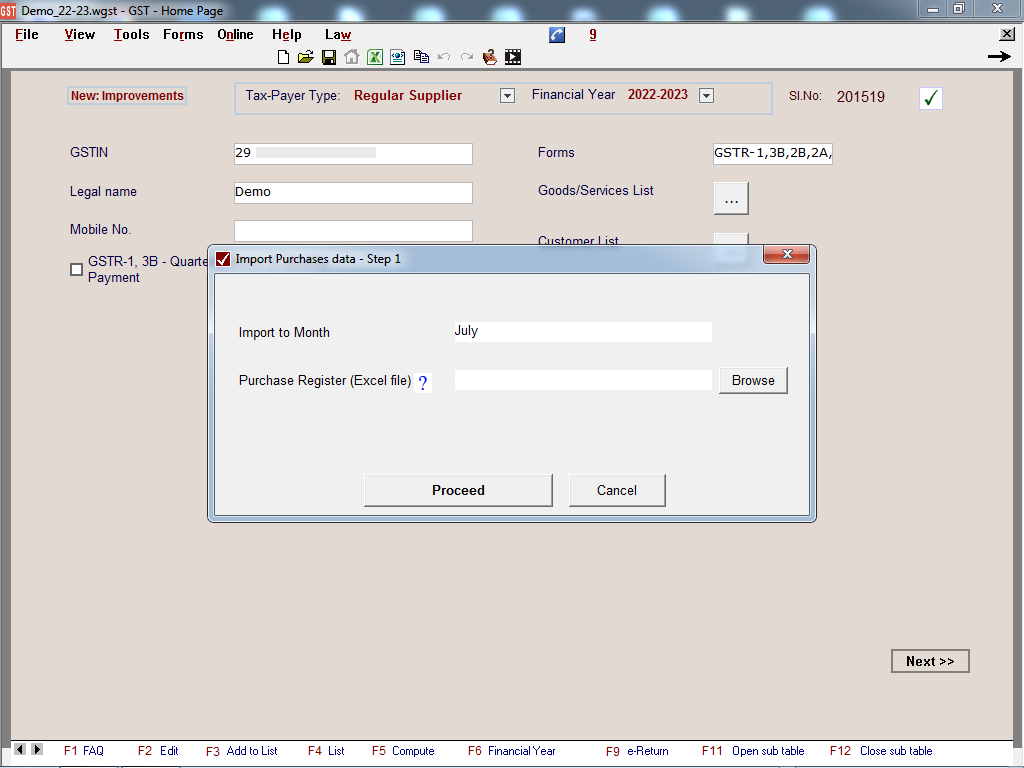The height and width of the screenshot is (768, 1024).
Task: Expand the Tax-Payer Type dropdown
Action: (x=507, y=96)
